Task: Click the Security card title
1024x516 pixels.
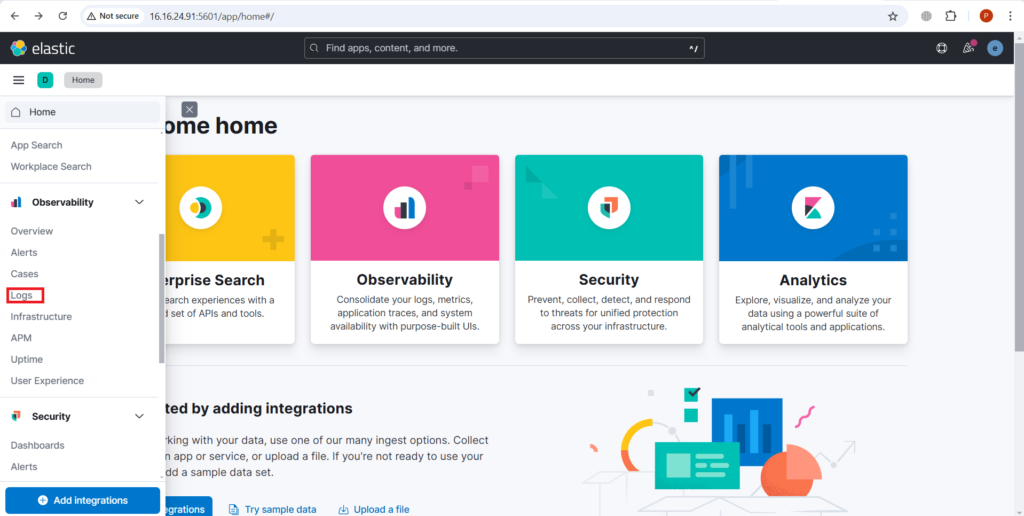Action: 609,280
